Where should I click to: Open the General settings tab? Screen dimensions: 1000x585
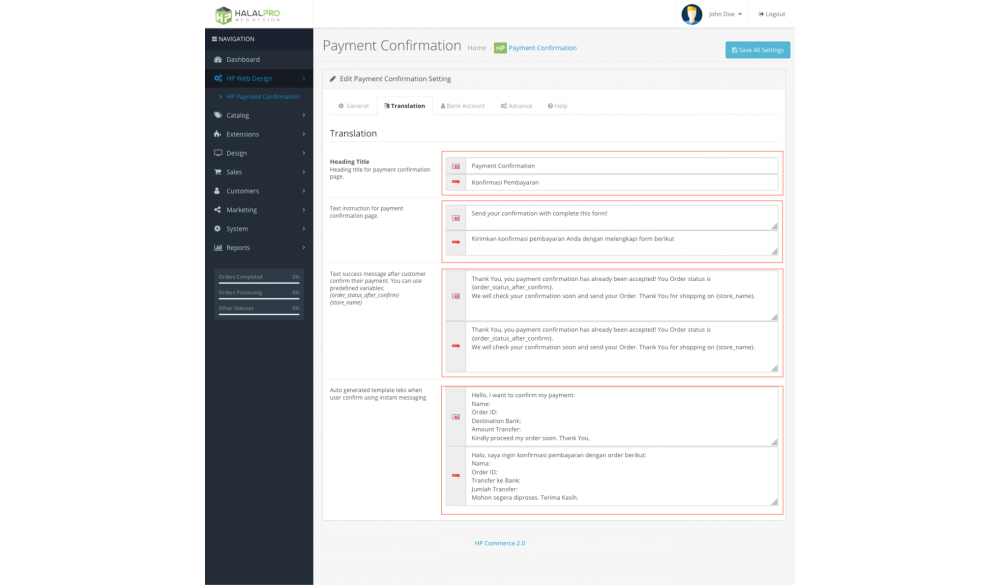coord(353,106)
